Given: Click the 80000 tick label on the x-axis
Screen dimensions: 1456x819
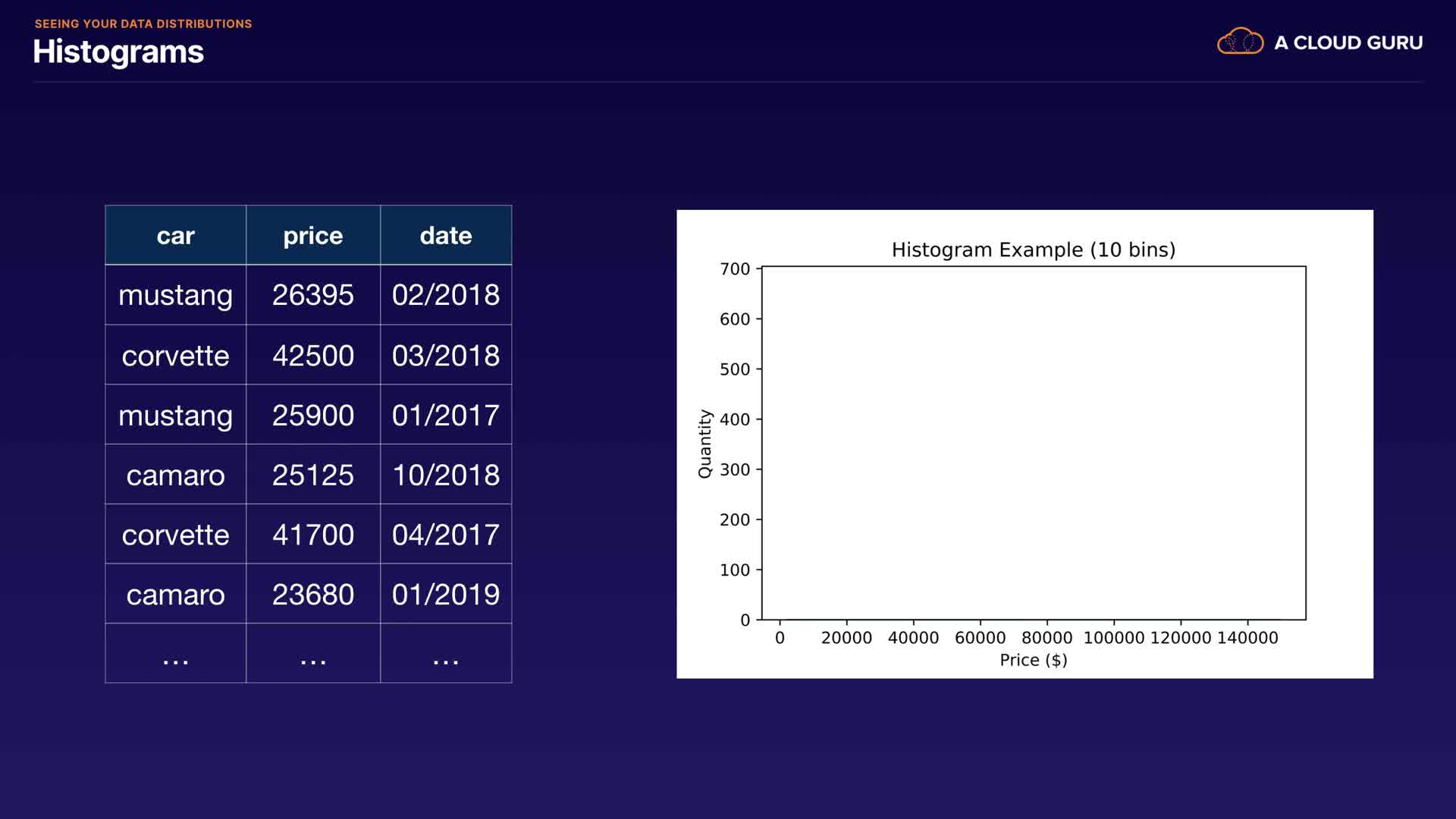Looking at the screenshot, I should pos(1046,639).
